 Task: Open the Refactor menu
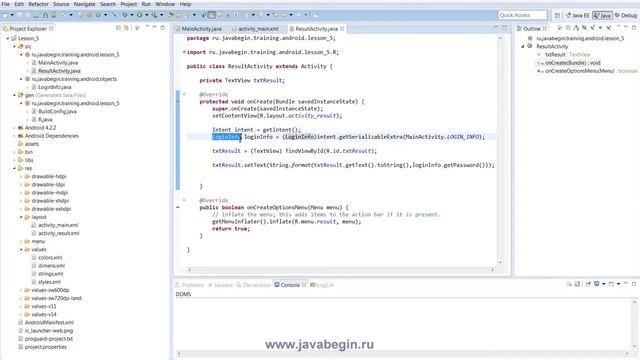pyautogui.click(x=38, y=4)
